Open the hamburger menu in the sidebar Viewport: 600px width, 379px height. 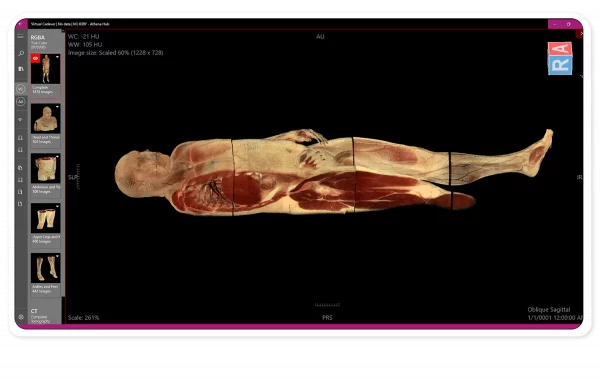[21, 36]
